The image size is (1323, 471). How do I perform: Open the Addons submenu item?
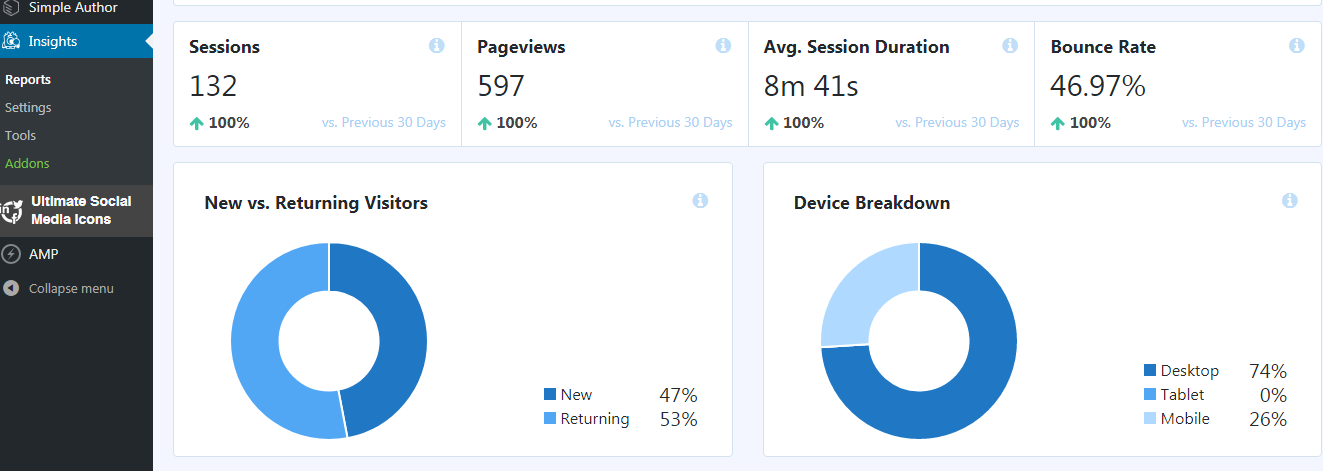[x=27, y=163]
